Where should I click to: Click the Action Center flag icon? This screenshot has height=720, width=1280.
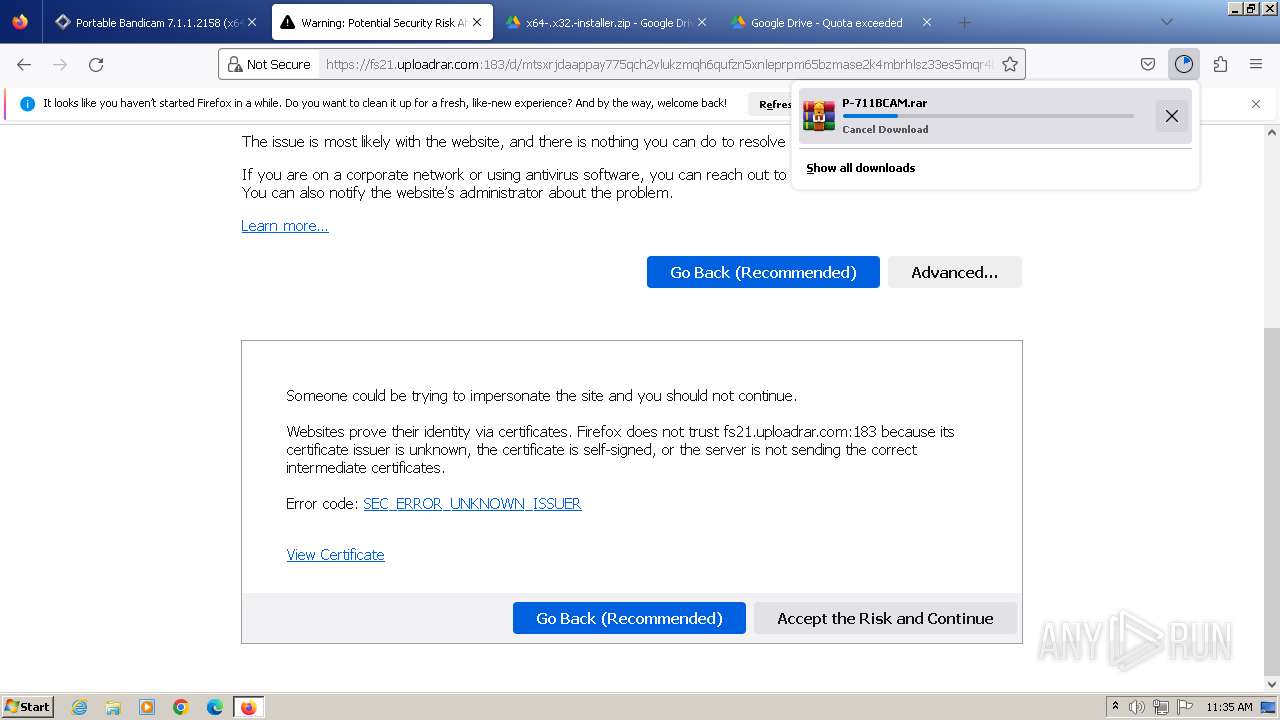[1185, 706]
